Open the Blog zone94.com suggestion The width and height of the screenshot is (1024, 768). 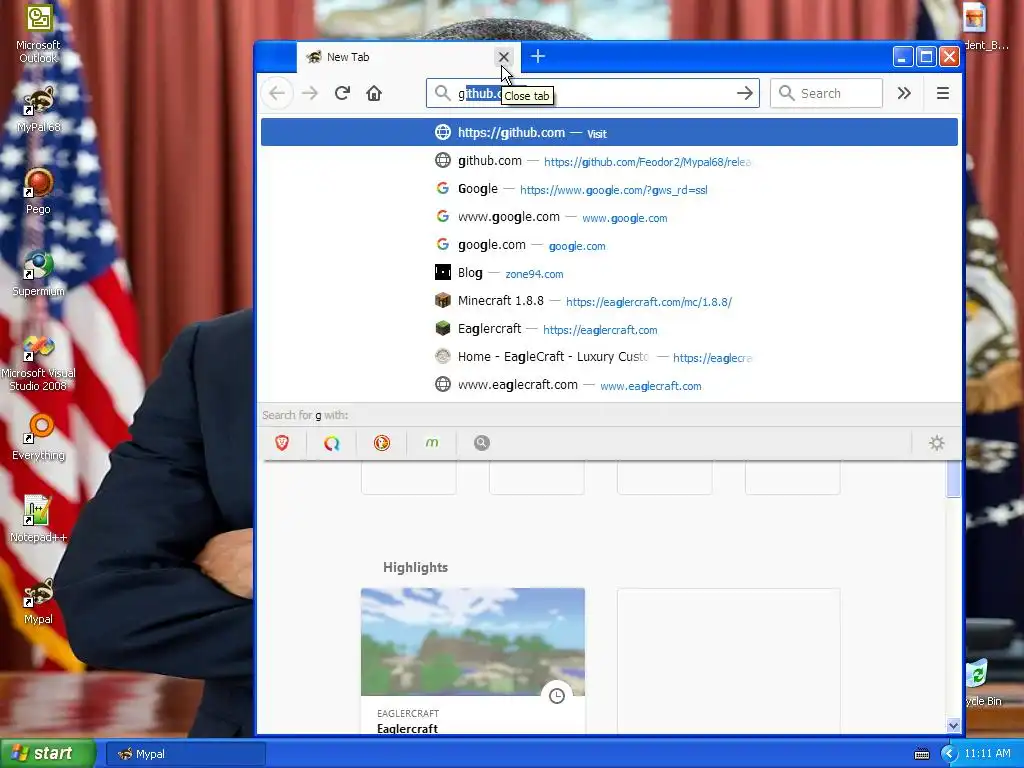pyautogui.click(x=609, y=273)
